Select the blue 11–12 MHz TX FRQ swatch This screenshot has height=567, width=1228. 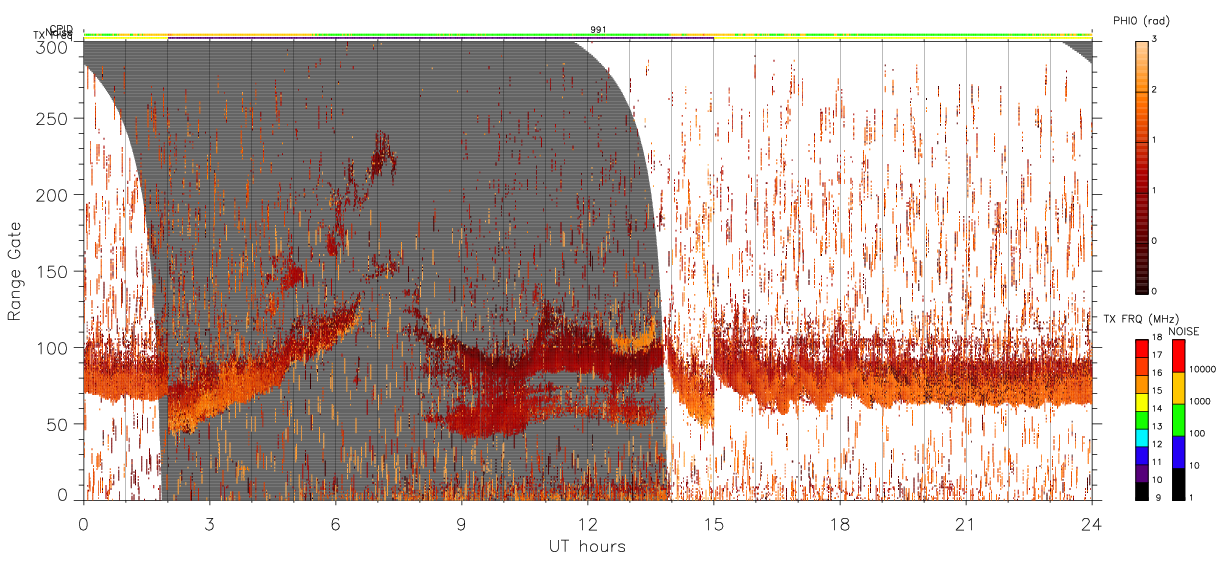click(x=1141, y=456)
